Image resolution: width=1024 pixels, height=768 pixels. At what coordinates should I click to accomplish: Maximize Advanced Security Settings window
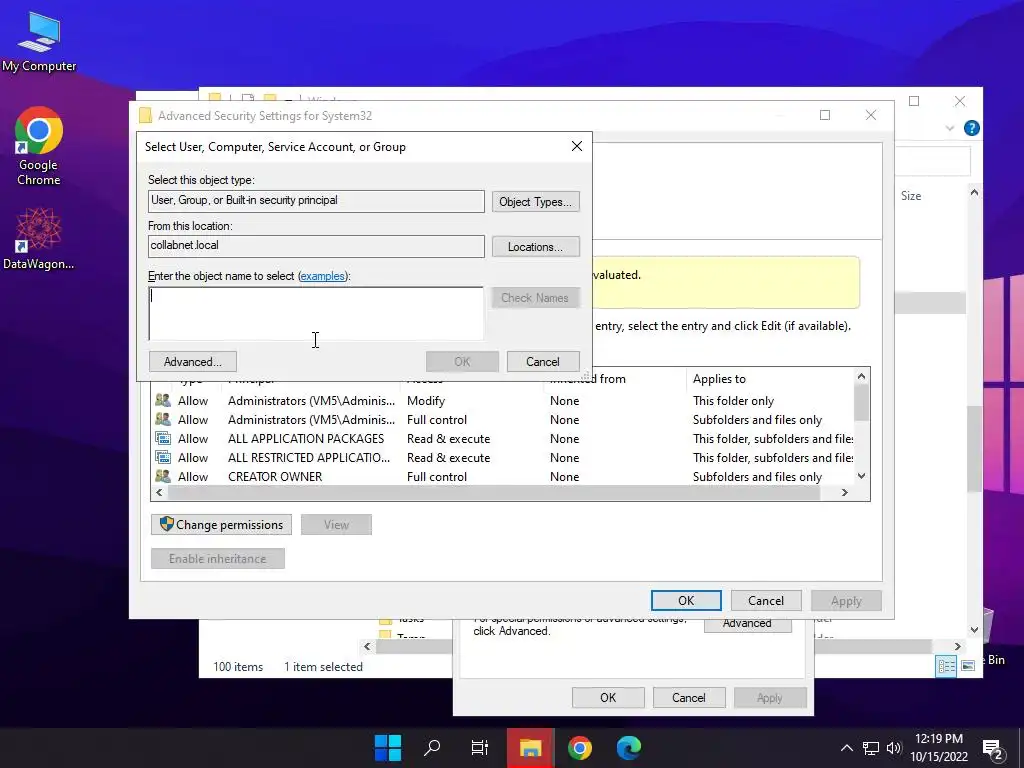pos(825,115)
